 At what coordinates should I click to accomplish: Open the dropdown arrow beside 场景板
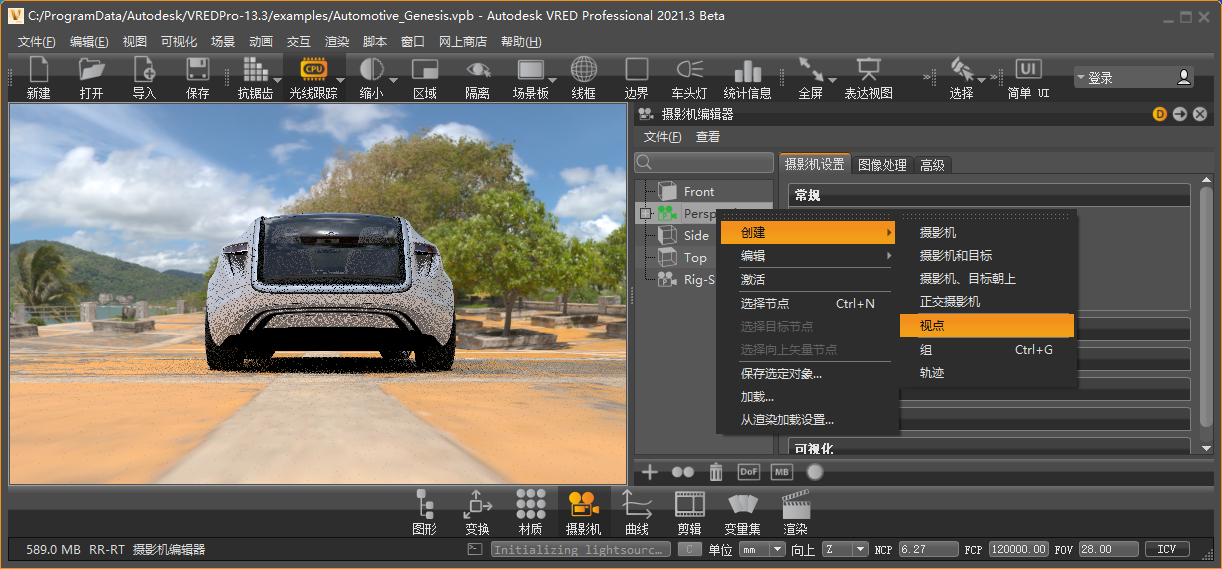552,80
